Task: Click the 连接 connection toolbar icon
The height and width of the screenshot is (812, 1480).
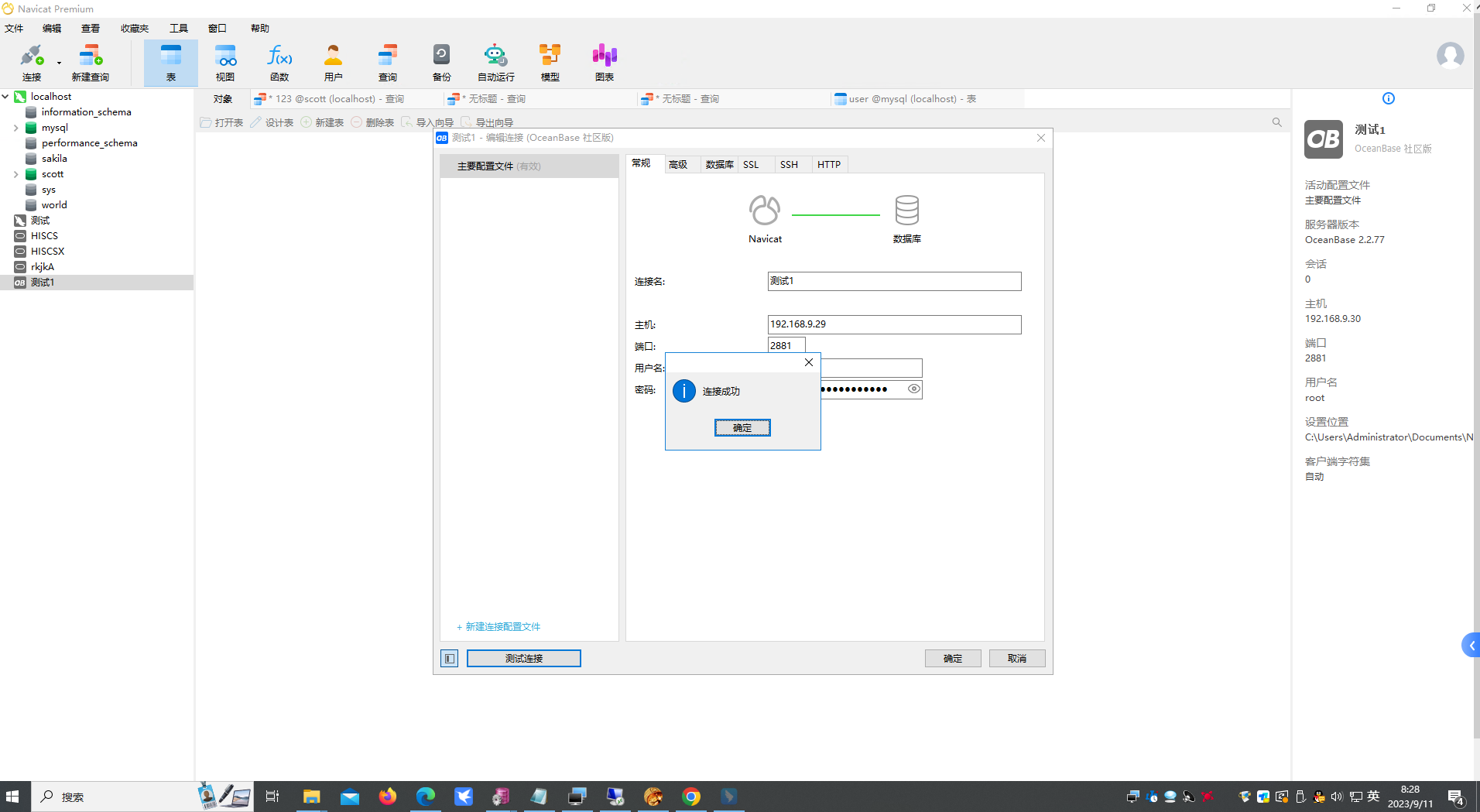Action: point(32,62)
